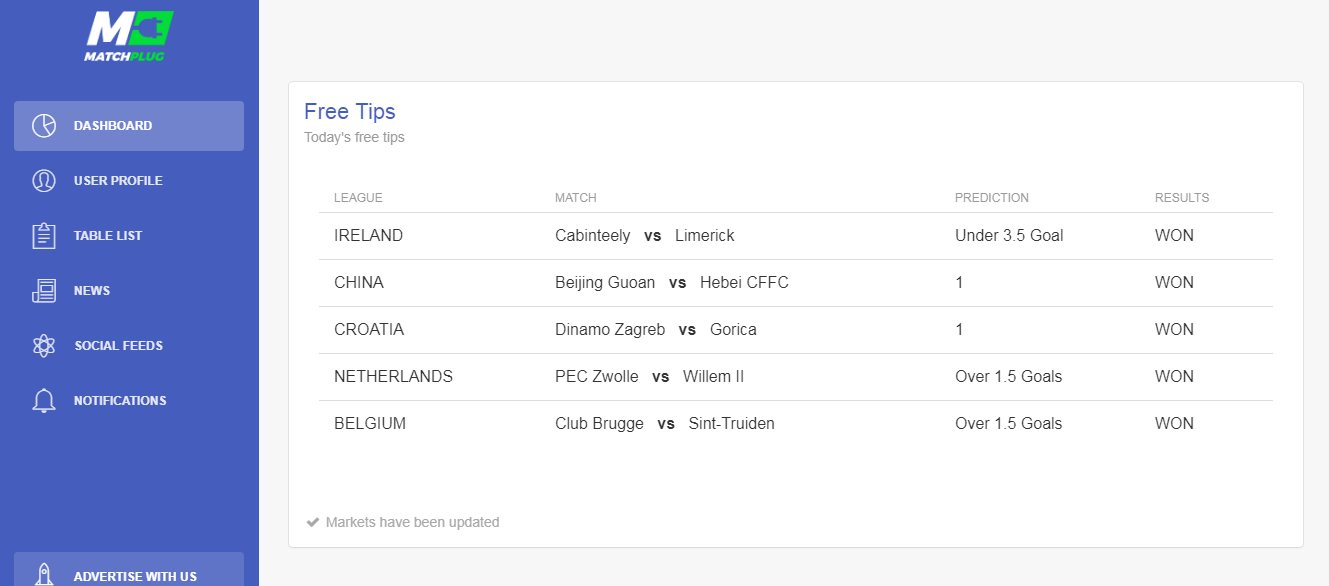
Task: Click the MatchPlug logo
Action: click(129, 36)
